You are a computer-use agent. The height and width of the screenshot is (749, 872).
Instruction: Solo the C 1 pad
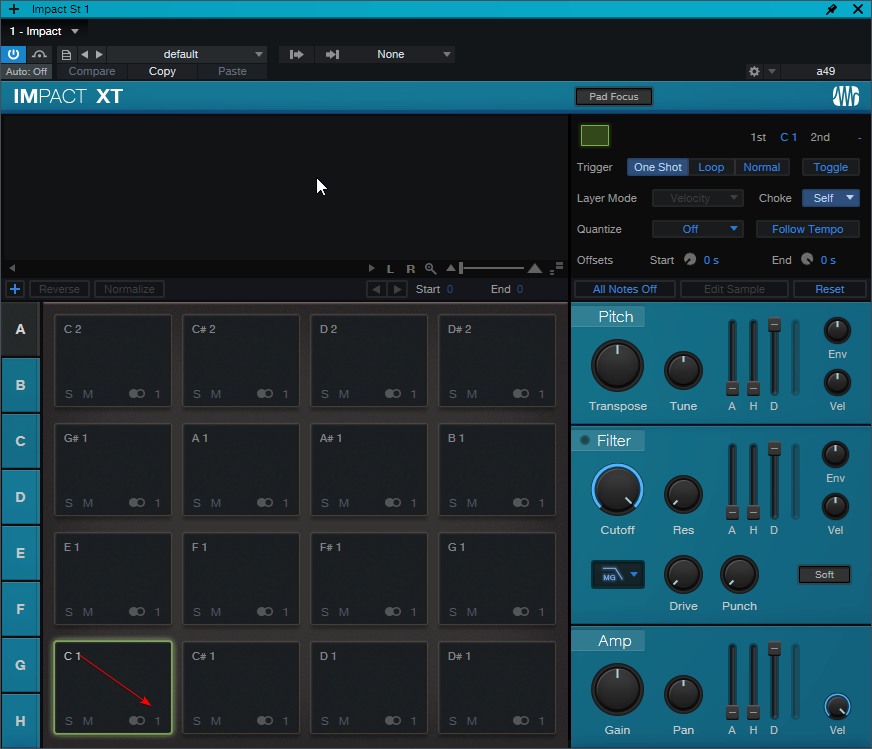69,721
